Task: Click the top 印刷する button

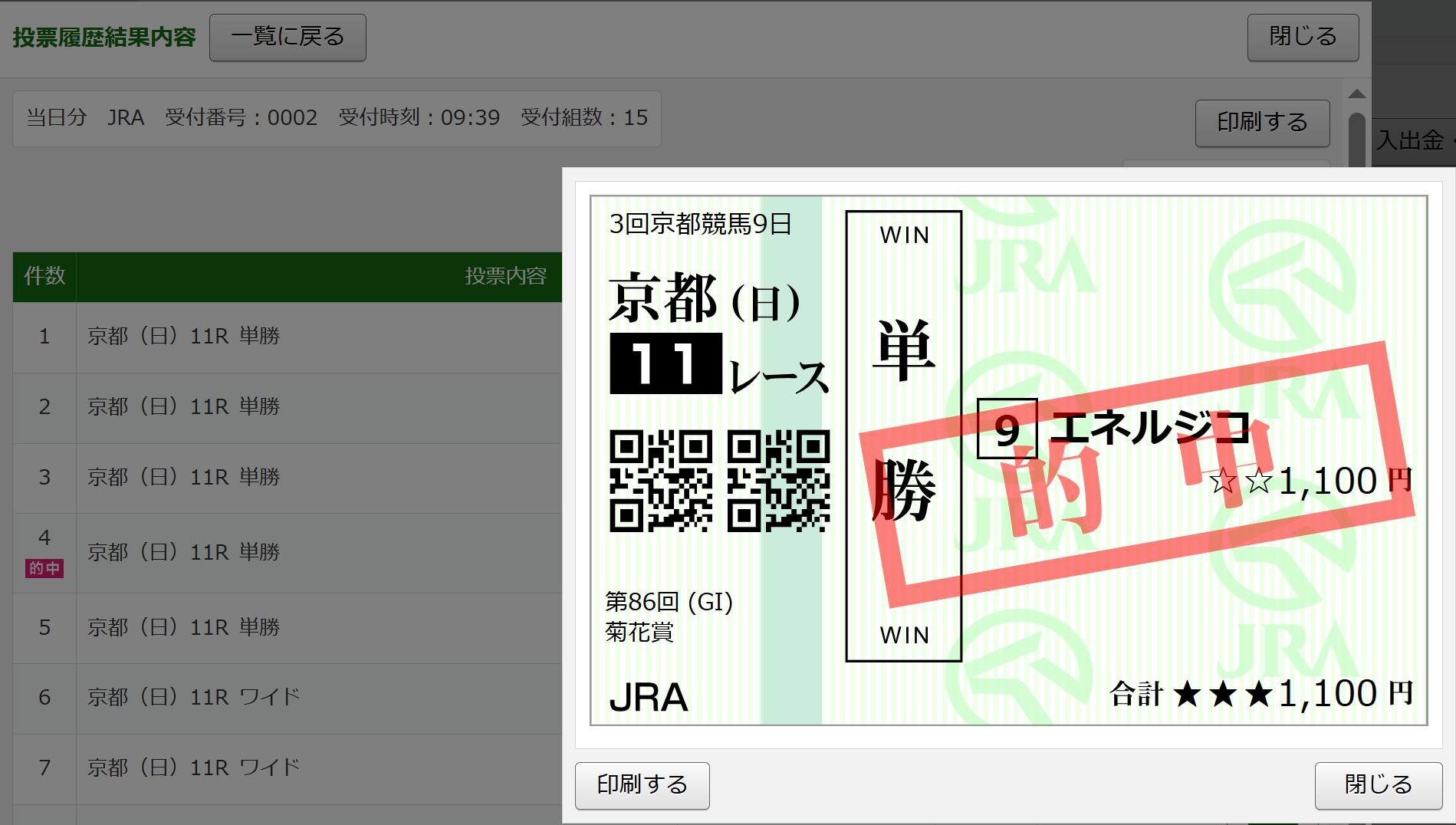Action: [x=1261, y=123]
